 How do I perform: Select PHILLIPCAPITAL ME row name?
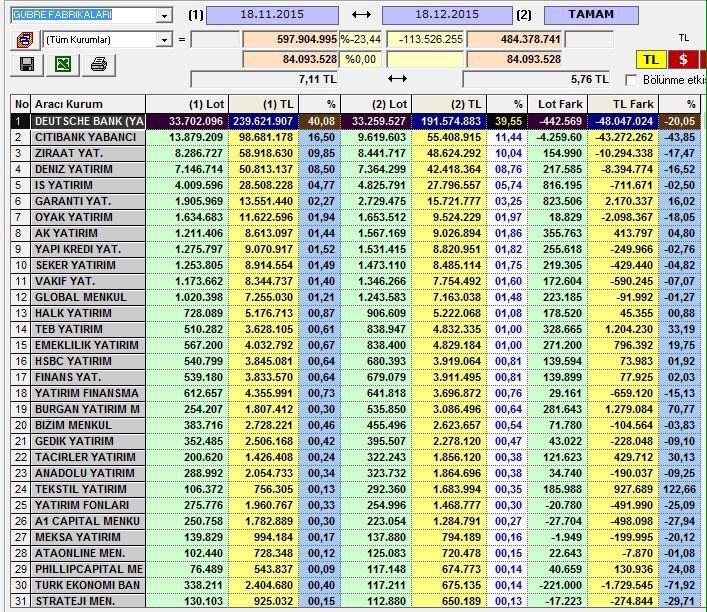point(88,570)
